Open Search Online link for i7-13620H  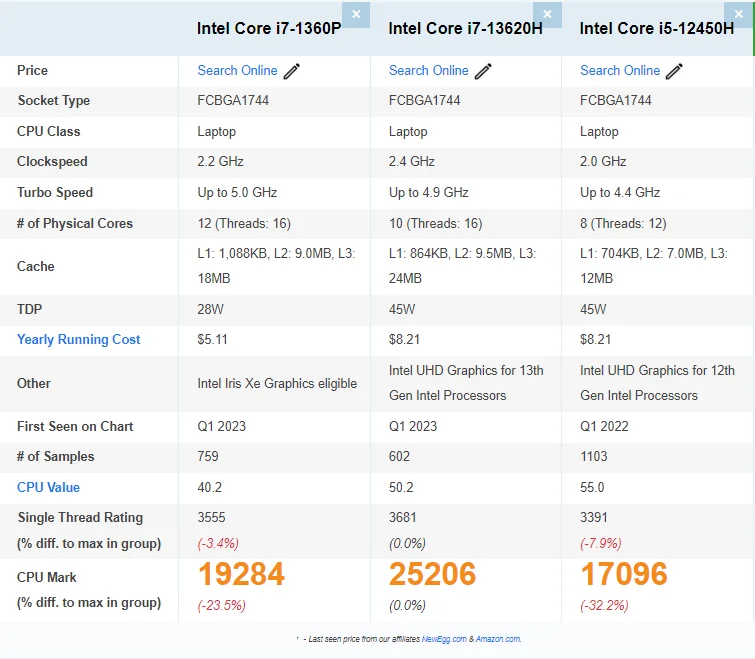[428, 70]
